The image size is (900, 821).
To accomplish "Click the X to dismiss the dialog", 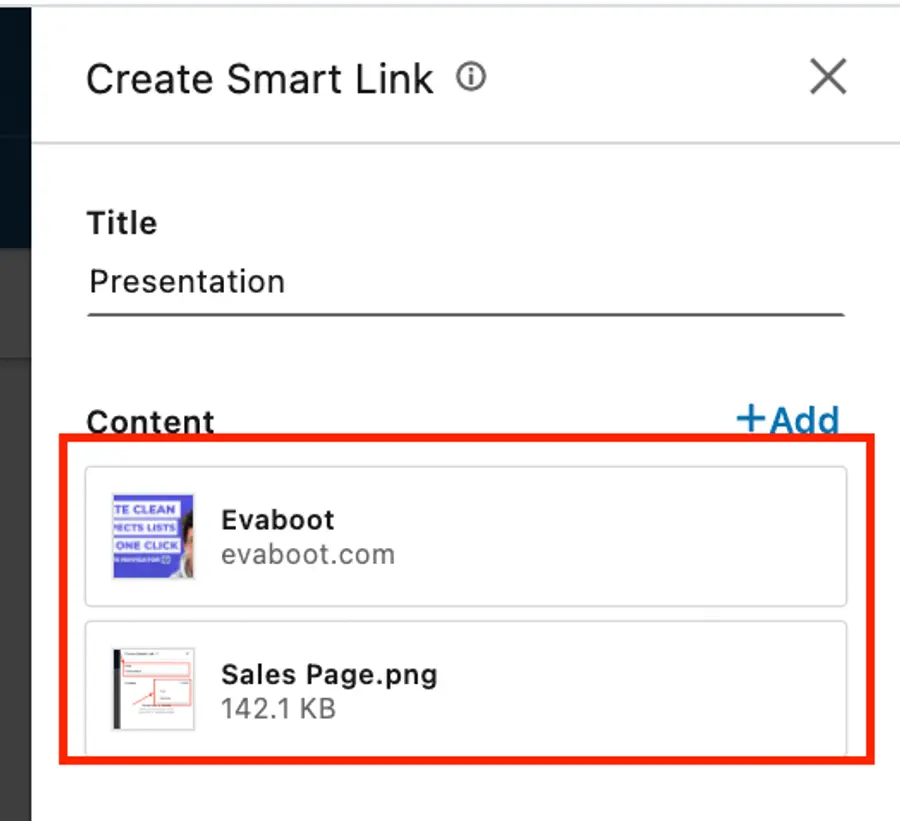I will (828, 77).
